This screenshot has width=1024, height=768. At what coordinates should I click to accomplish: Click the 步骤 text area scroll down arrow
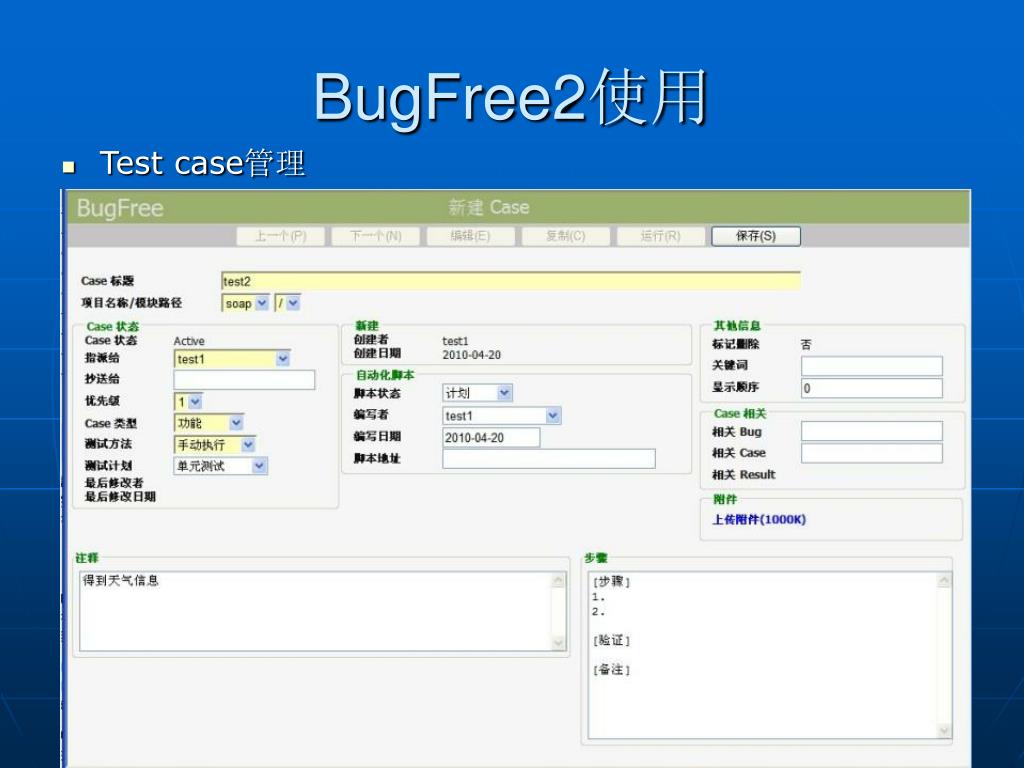(x=944, y=731)
